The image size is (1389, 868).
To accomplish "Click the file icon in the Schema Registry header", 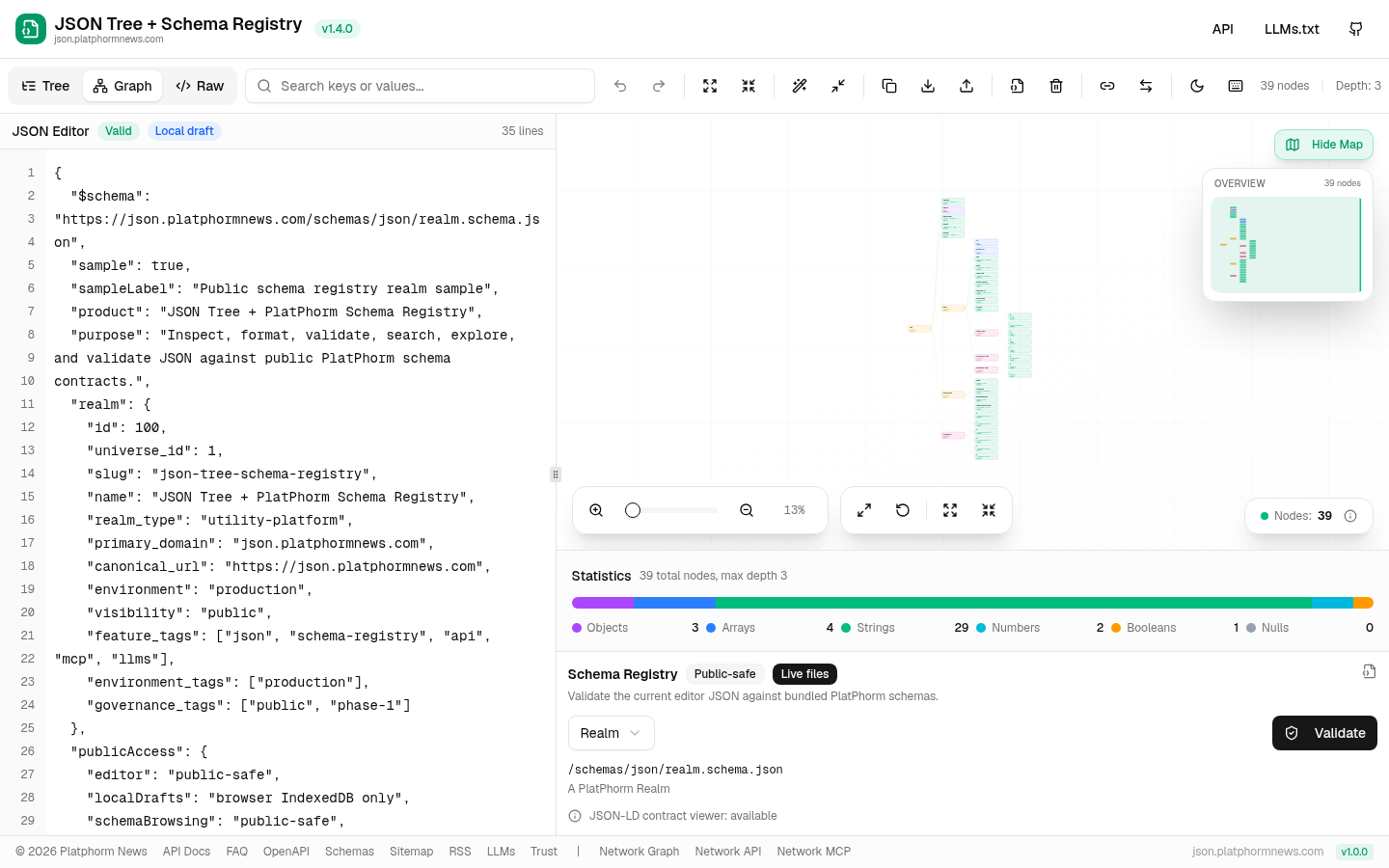I will pyautogui.click(x=1369, y=671).
